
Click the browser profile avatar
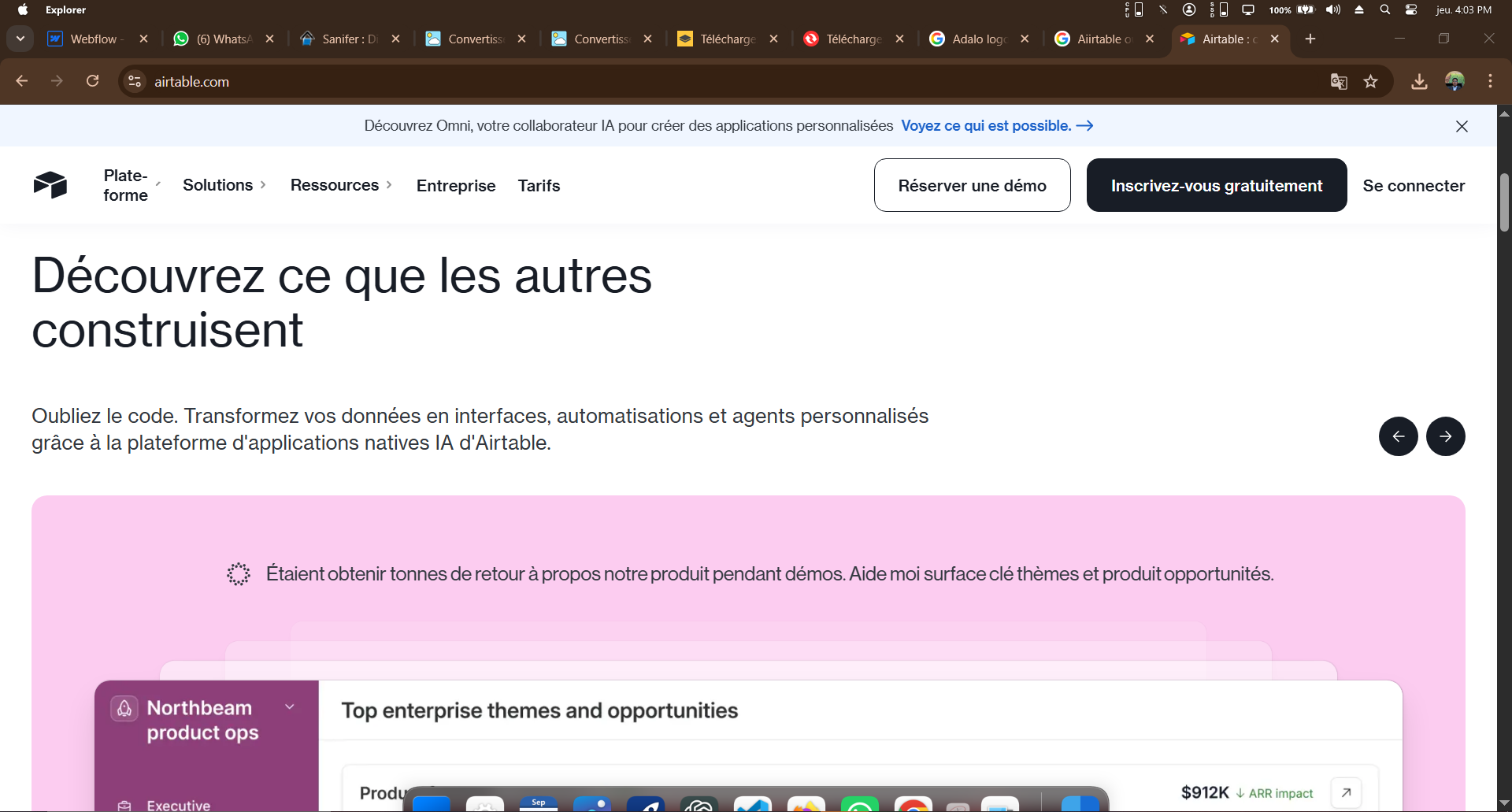point(1455,81)
